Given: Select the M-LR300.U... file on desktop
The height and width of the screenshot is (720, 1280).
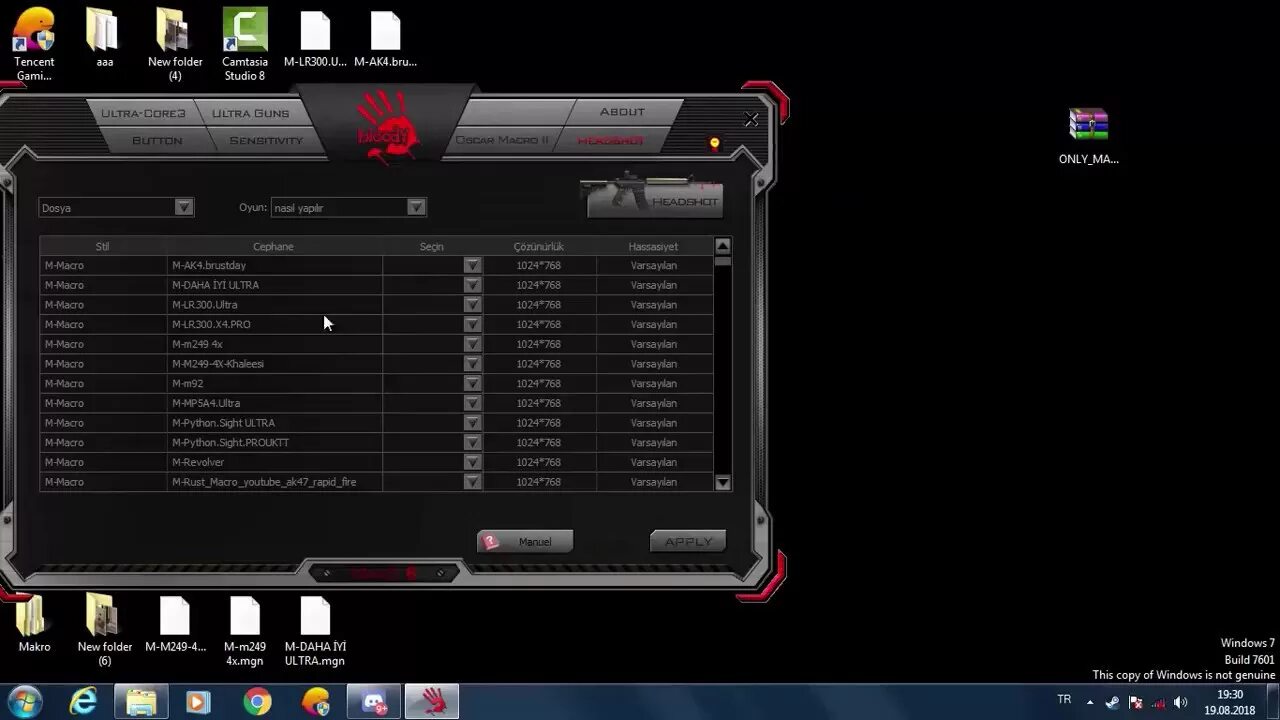Looking at the screenshot, I should [x=315, y=40].
